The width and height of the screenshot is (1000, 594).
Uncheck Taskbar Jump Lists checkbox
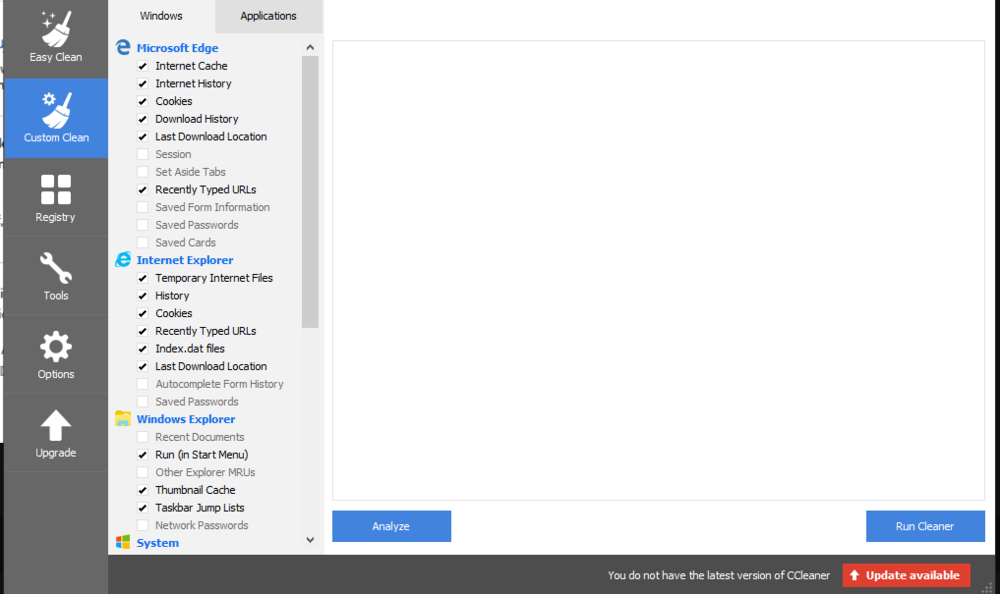(143, 508)
